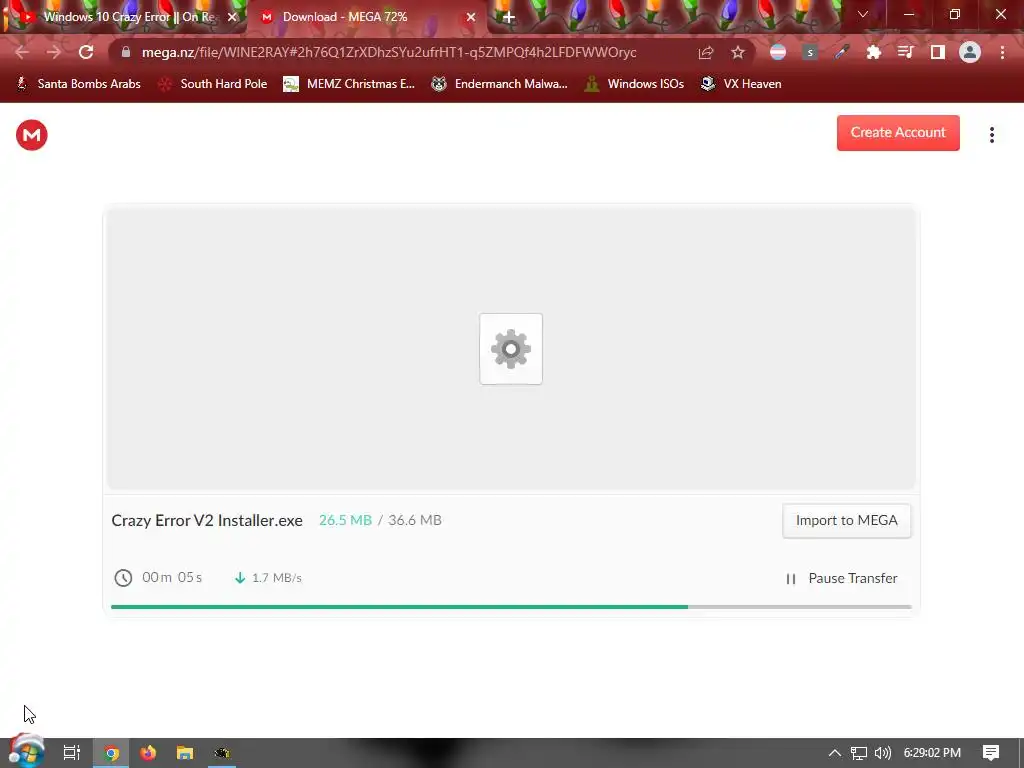Image resolution: width=1024 pixels, height=768 pixels.
Task: Go forward in browser history
Action: tap(54, 52)
